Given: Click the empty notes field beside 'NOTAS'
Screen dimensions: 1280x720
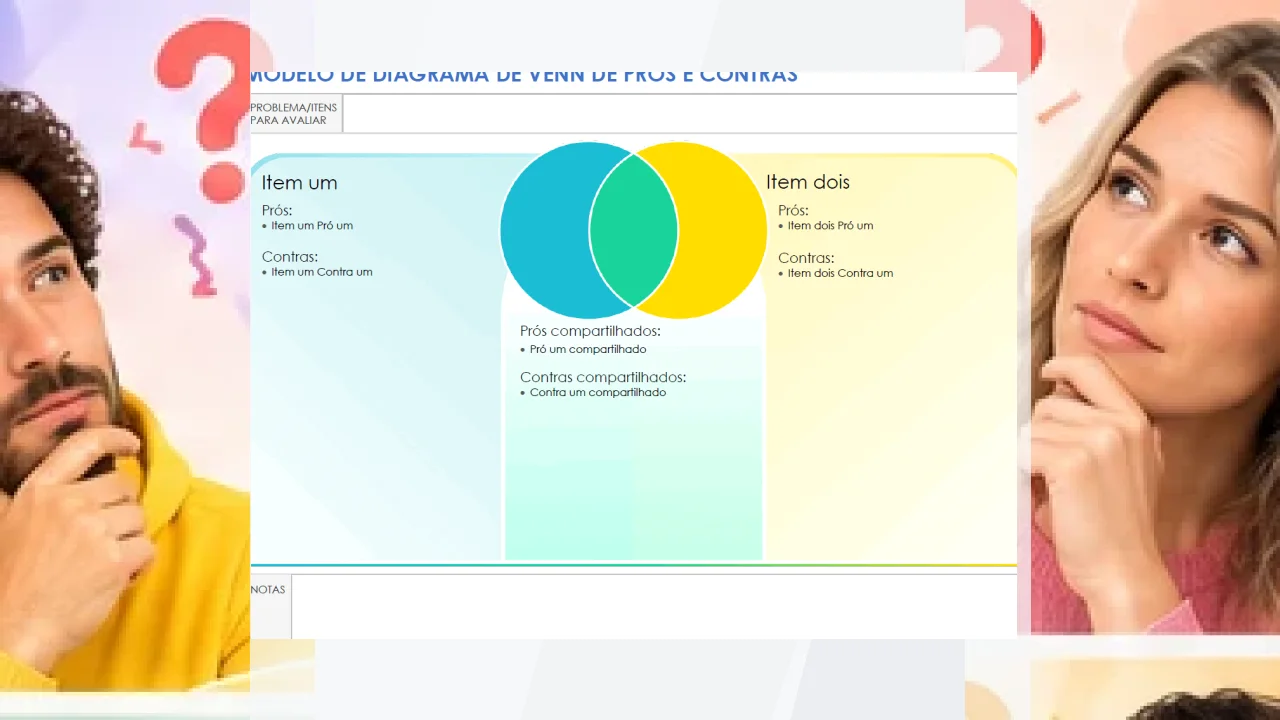Looking at the screenshot, I should (x=654, y=606).
